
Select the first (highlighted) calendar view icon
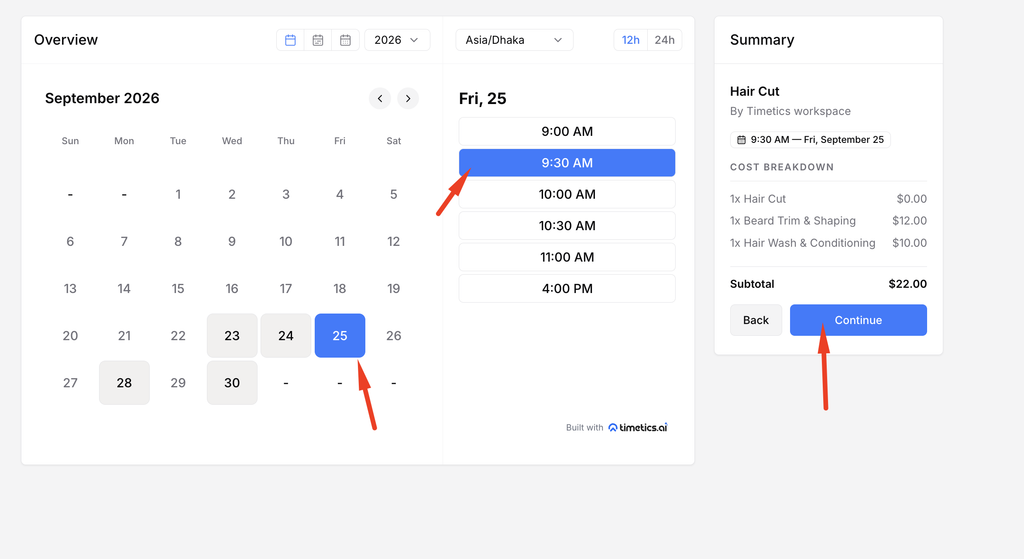coord(291,40)
